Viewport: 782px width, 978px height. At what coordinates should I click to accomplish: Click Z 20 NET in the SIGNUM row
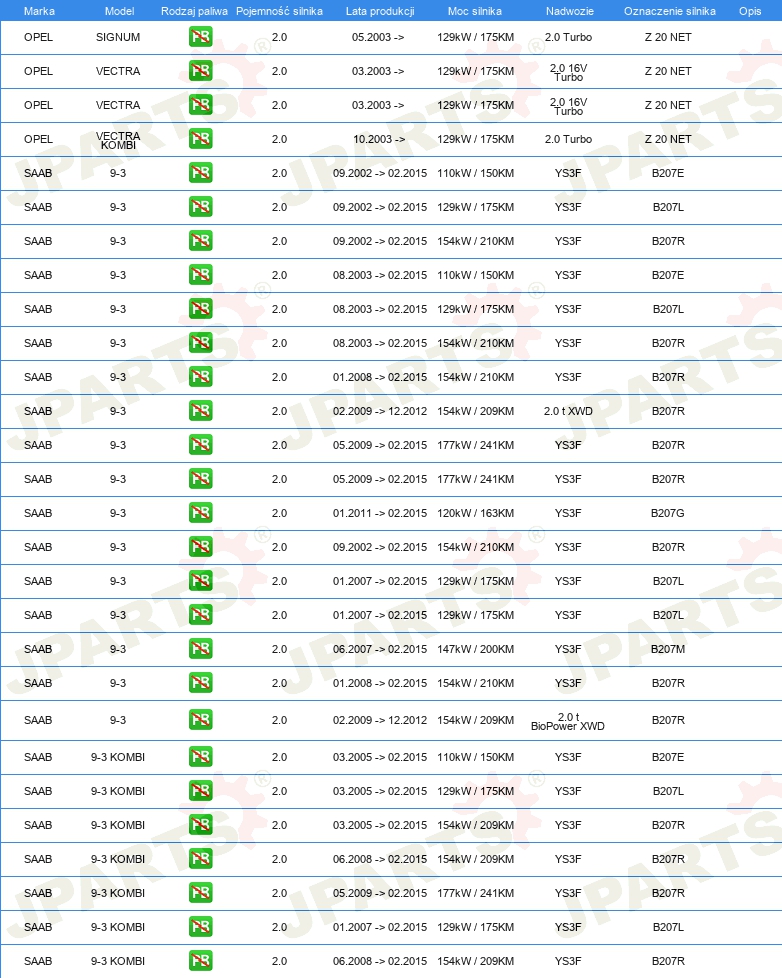point(668,37)
